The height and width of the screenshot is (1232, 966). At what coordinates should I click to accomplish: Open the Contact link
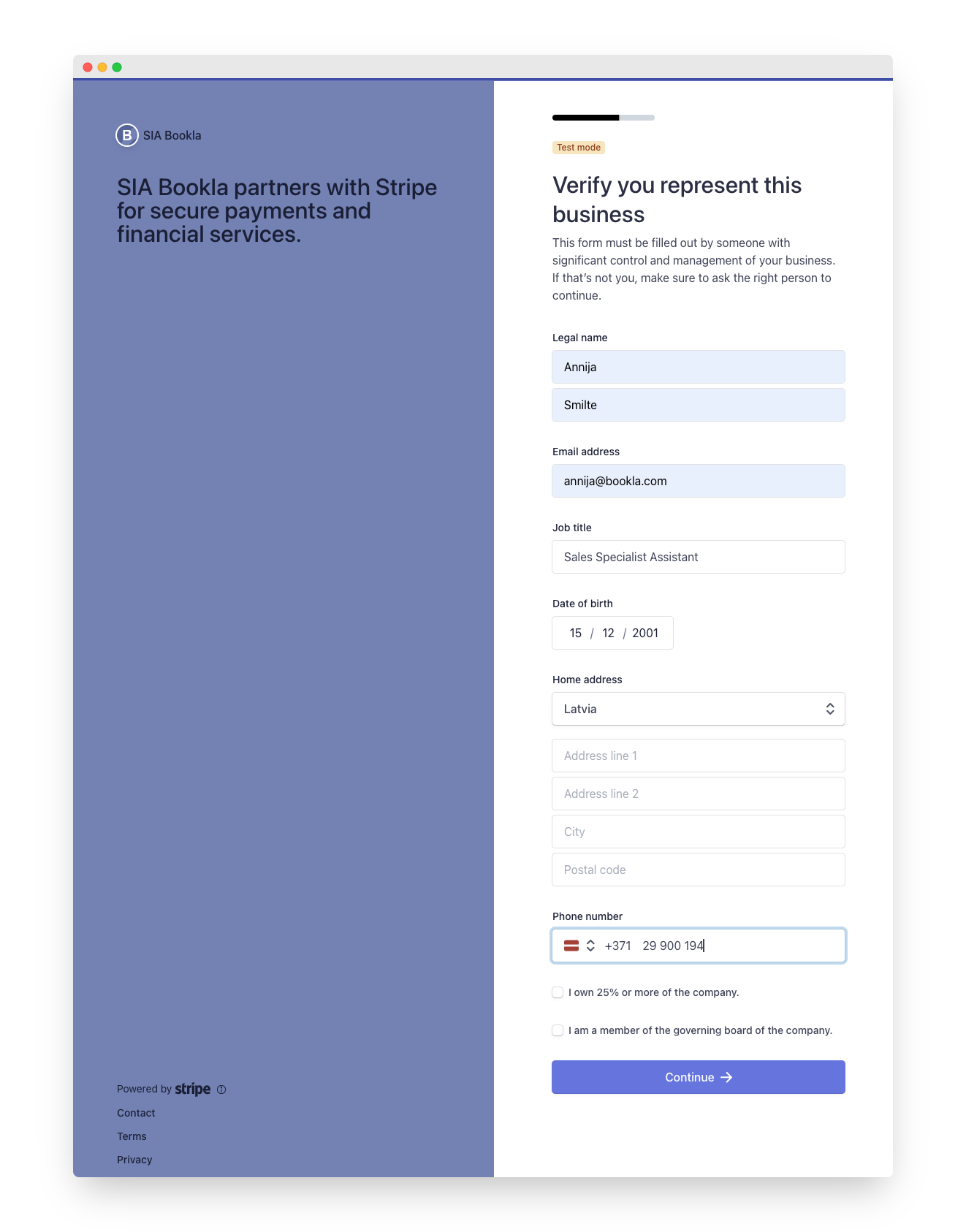136,1113
